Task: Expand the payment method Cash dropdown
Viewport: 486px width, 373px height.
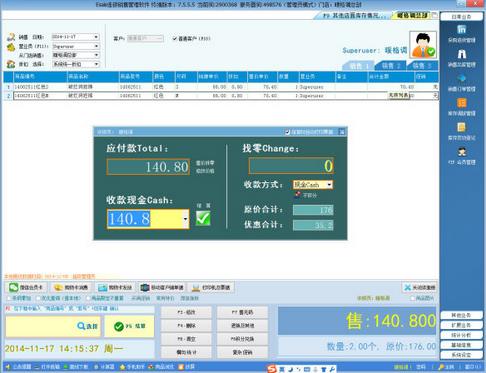Action: pyautogui.click(x=329, y=184)
